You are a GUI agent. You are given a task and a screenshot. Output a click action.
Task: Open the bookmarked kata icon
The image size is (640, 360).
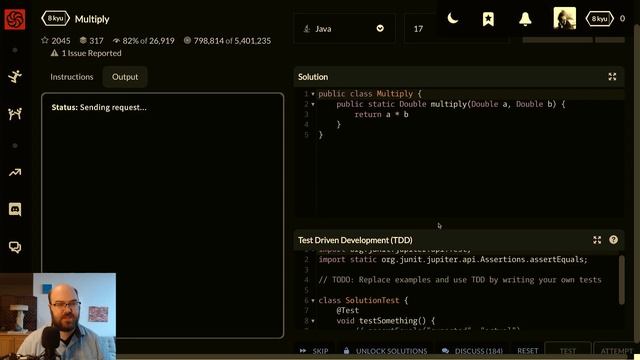coord(488,19)
